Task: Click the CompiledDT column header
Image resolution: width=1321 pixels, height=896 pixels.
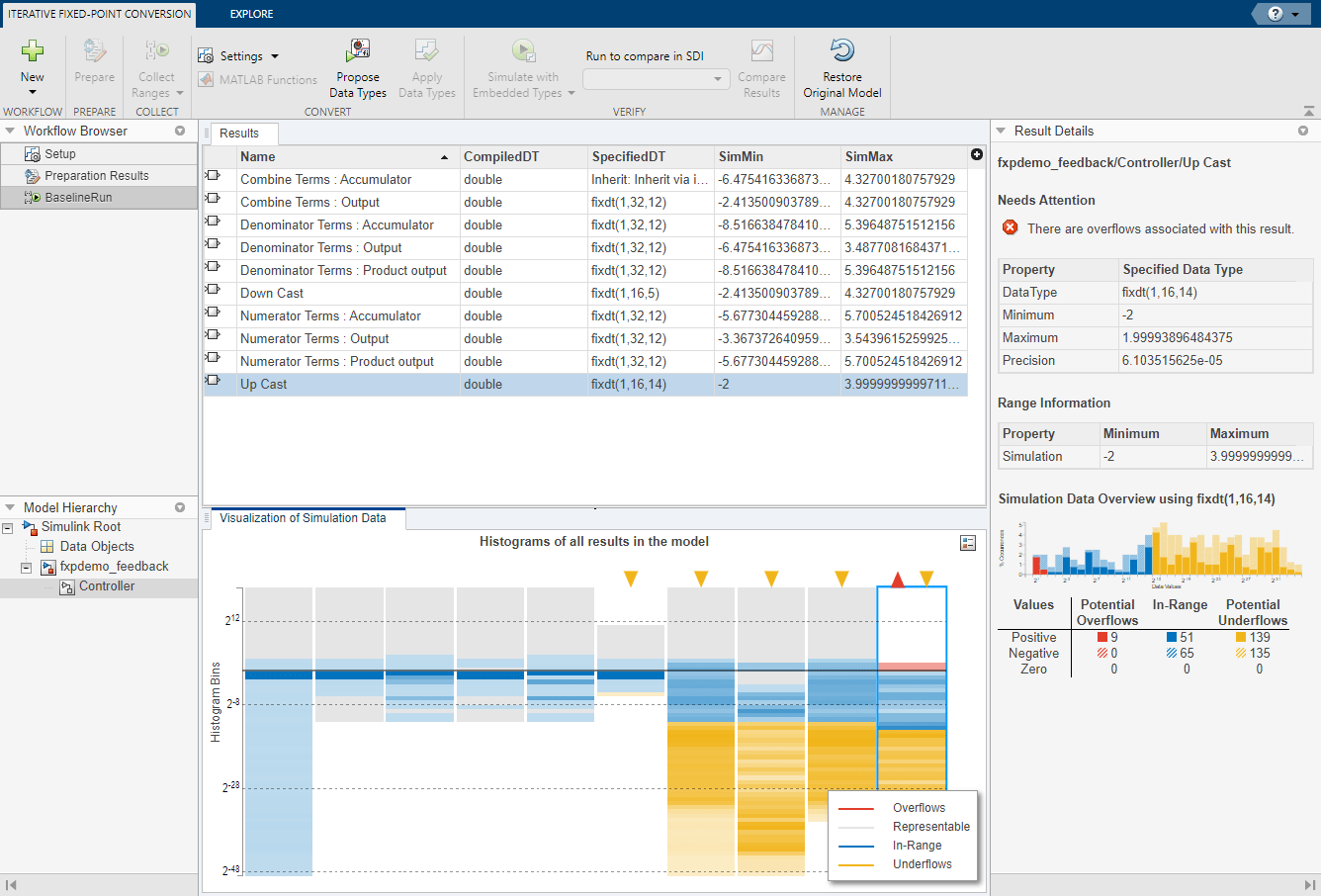Action: coord(523,157)
